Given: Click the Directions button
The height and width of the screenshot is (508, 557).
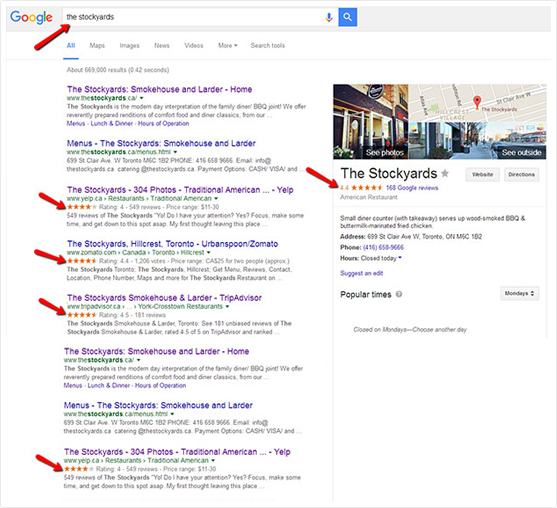Looking at the screenshot, I should (521, 174).
